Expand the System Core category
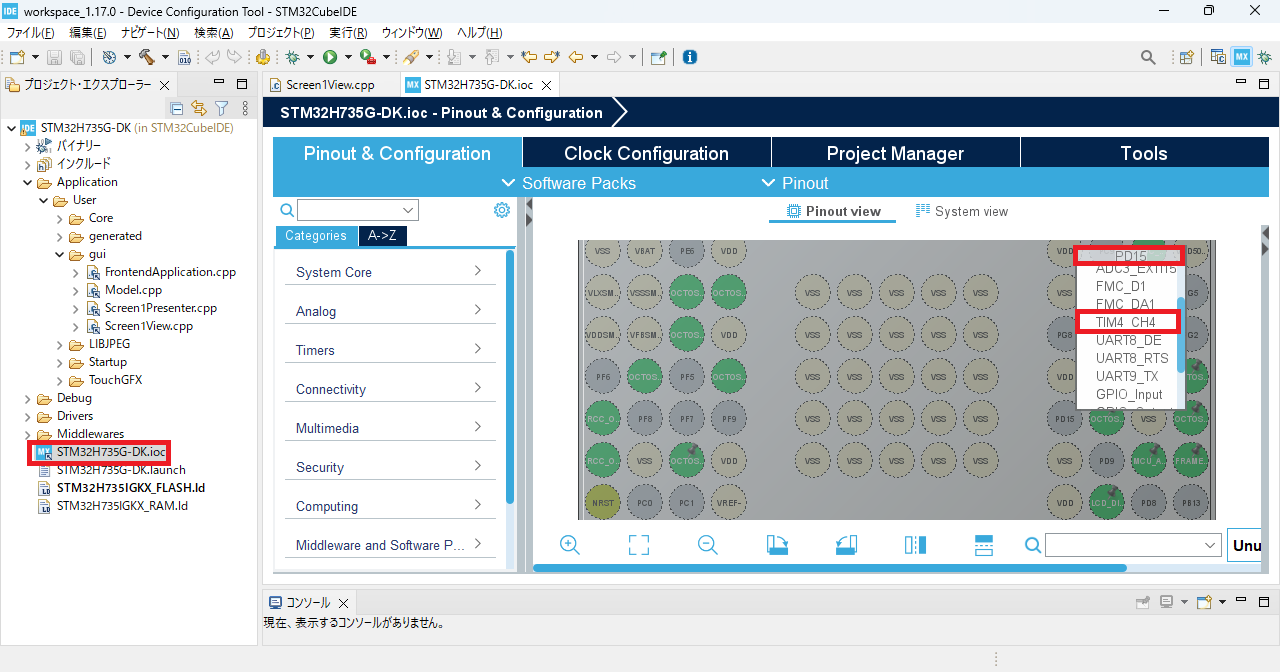Screen dimensions: 1280x672 tap(389, 272)
